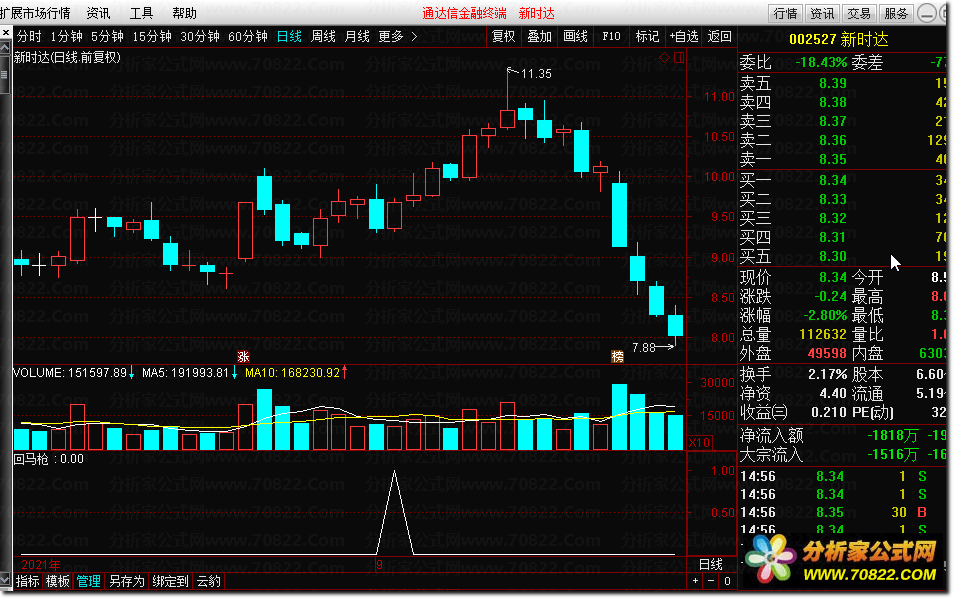Click the X10 volume scale label

coord(699,442)
